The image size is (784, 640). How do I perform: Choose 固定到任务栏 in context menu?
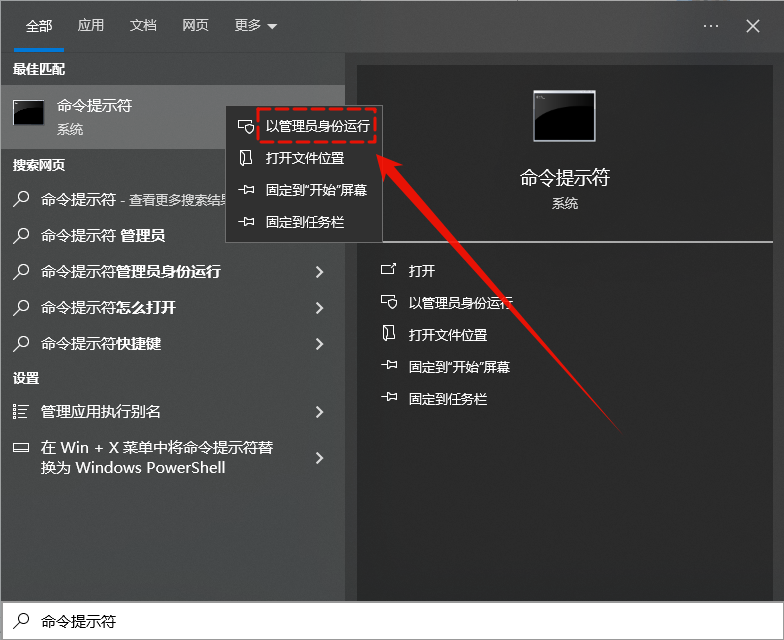tap(304, 222)
